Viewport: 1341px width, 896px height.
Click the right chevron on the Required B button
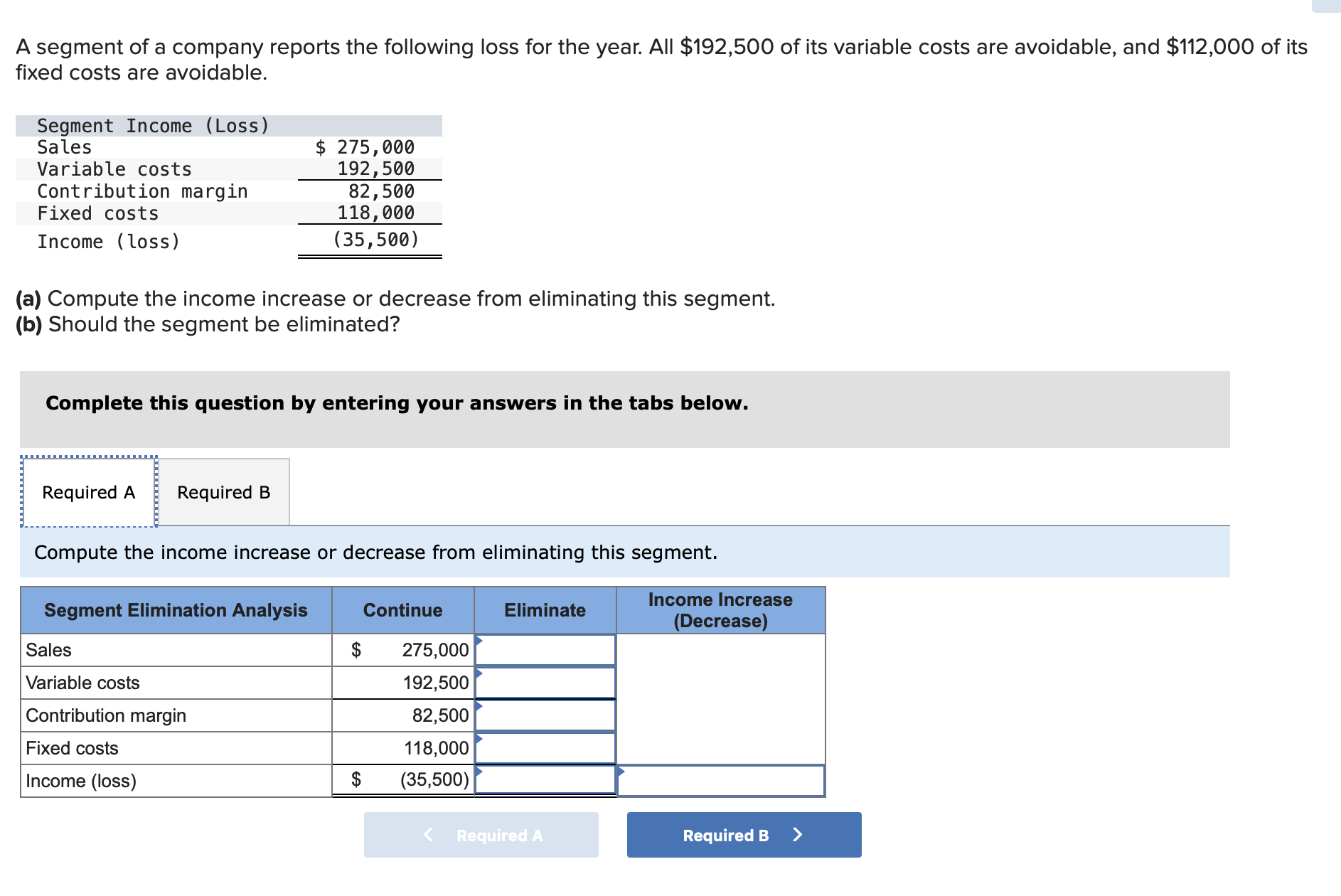(x=799, y=835)
